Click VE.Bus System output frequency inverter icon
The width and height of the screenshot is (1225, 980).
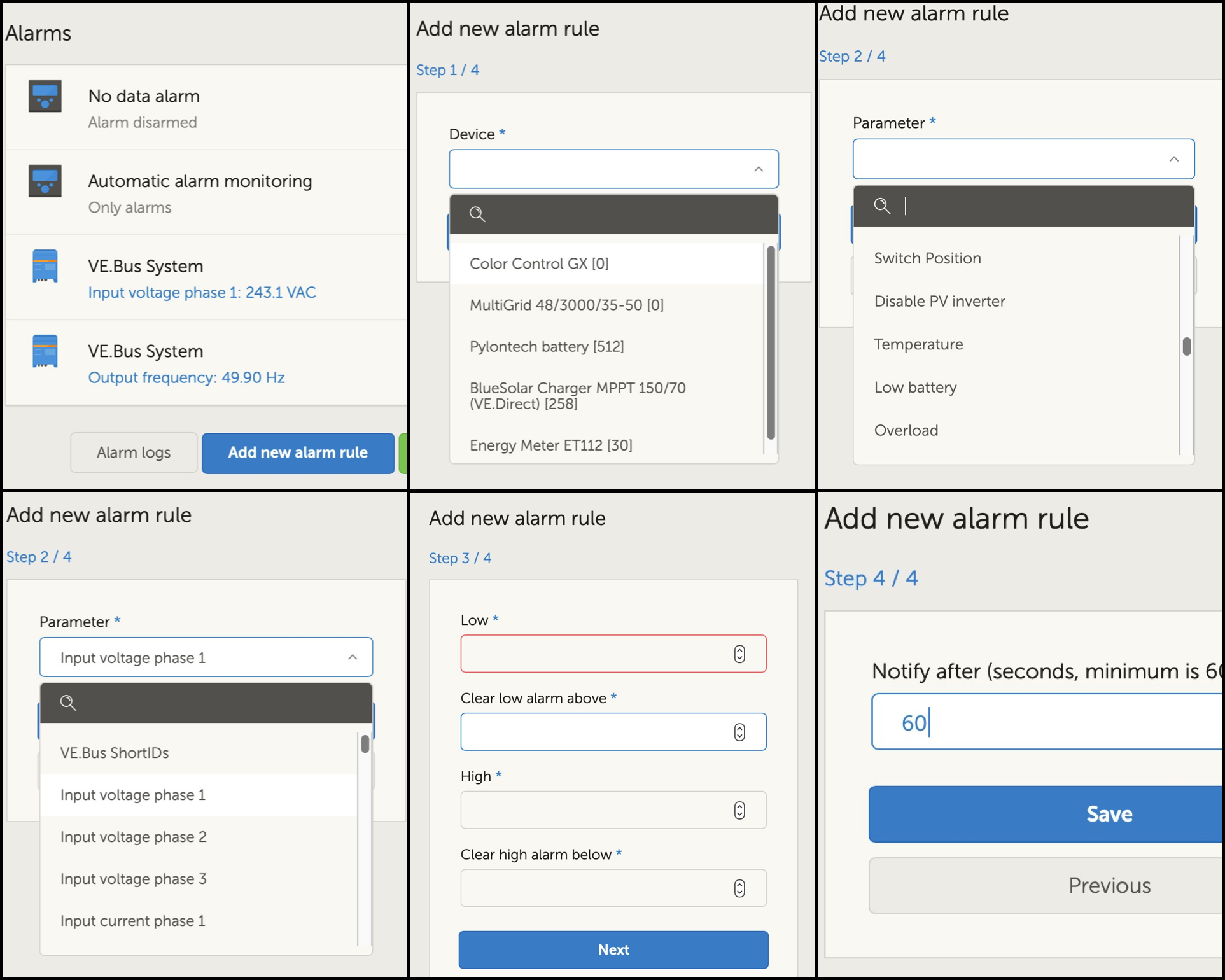pyautogui.click(x=45, y=351)
